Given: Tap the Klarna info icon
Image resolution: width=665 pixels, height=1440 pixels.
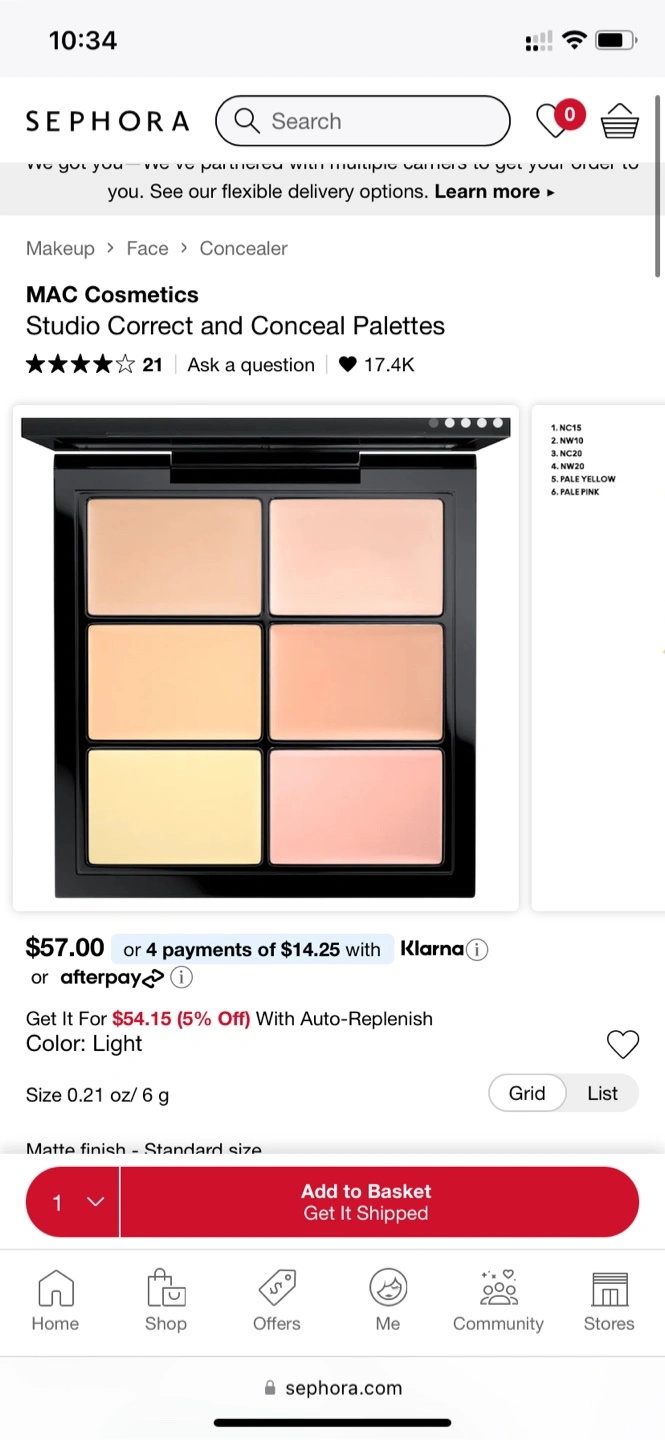Looking at the screenshot, I should coord(477,950).
